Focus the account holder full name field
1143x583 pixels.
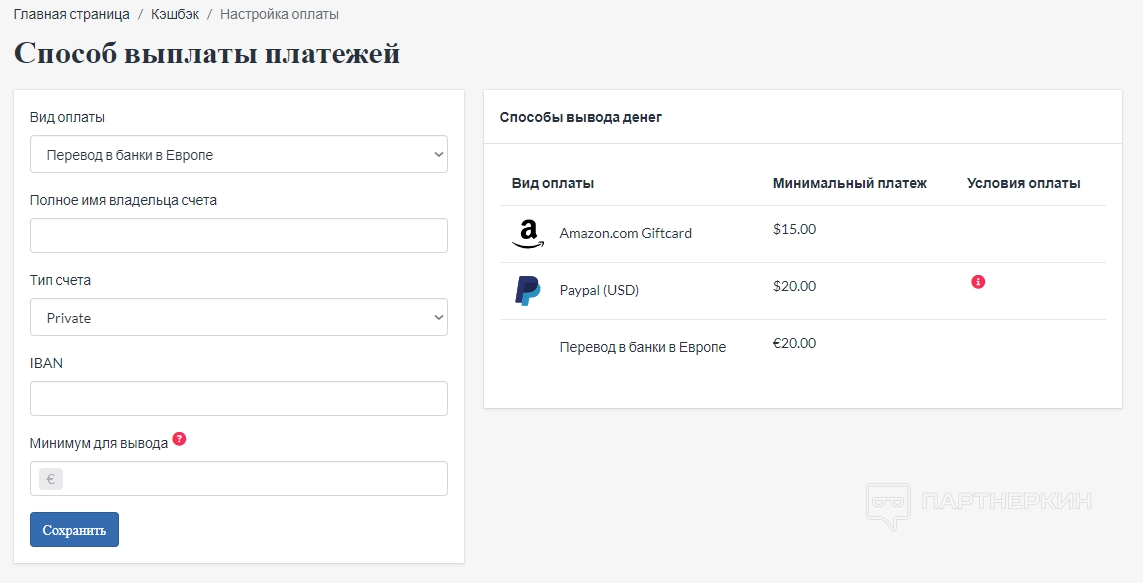(x=239, y=236)
